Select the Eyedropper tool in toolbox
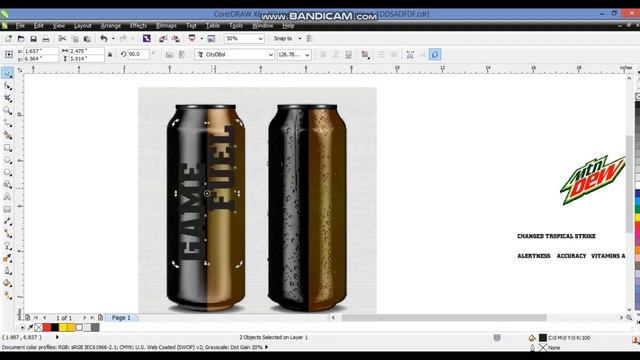The width and height of the screenshot is (640, 360). [x=7, y=258]
